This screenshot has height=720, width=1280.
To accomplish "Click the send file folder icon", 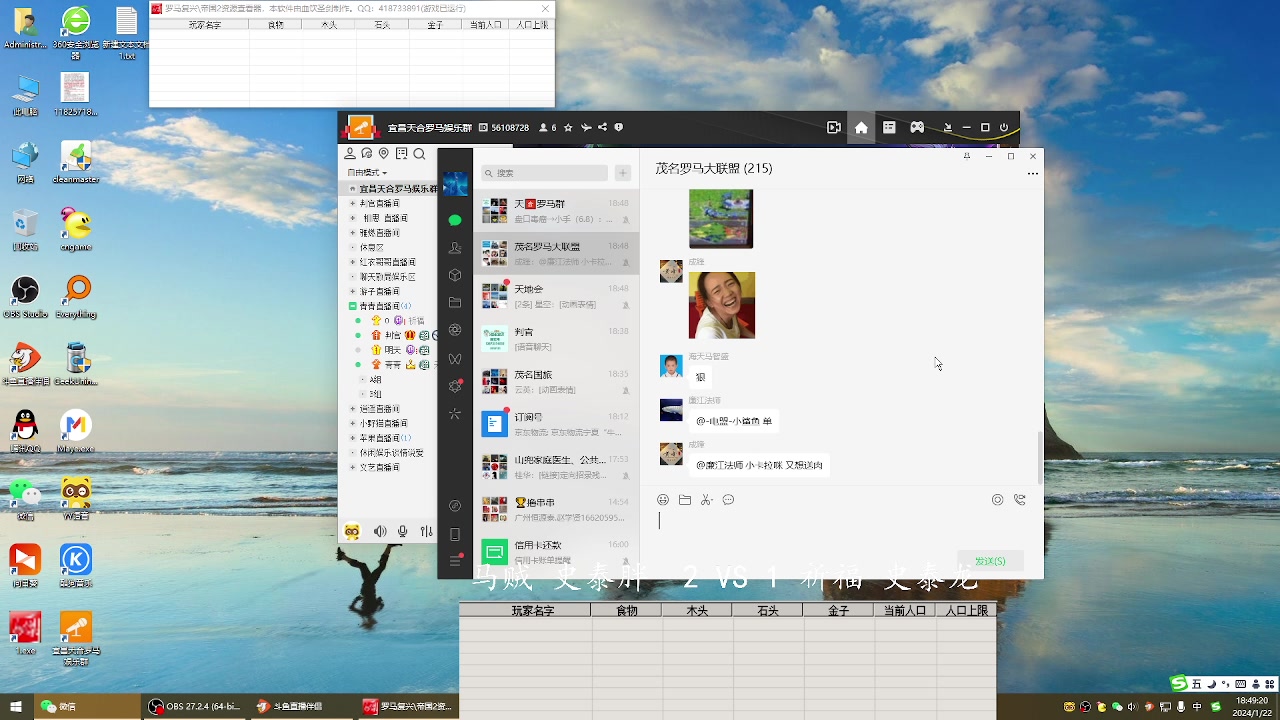I will pyautogui.click(x=685, y=500).
